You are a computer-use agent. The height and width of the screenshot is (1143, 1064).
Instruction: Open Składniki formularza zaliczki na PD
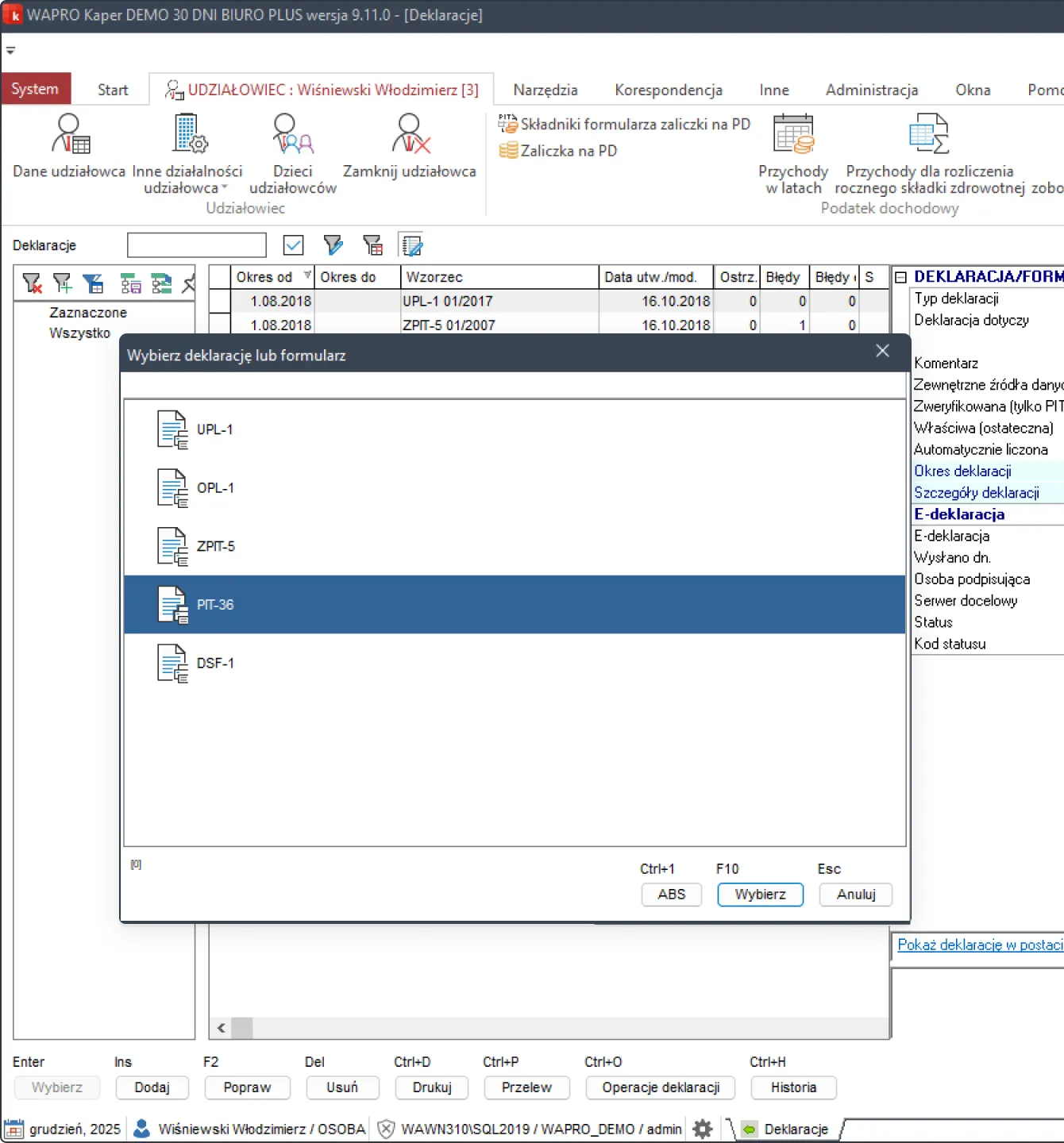[x=624, y=124]
